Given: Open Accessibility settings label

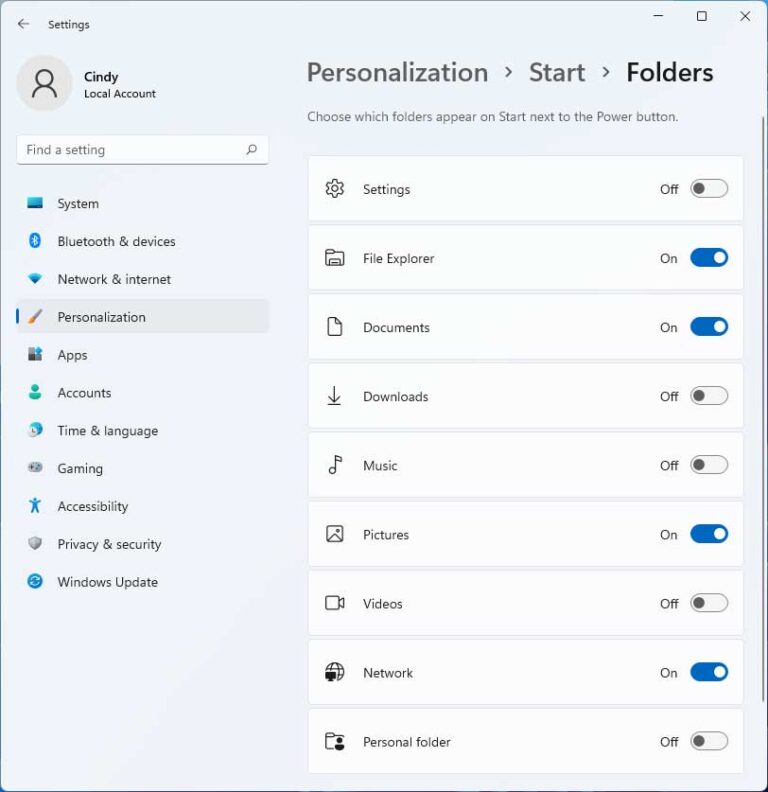Looking at the screenshot, I should [x=93, y=506].
